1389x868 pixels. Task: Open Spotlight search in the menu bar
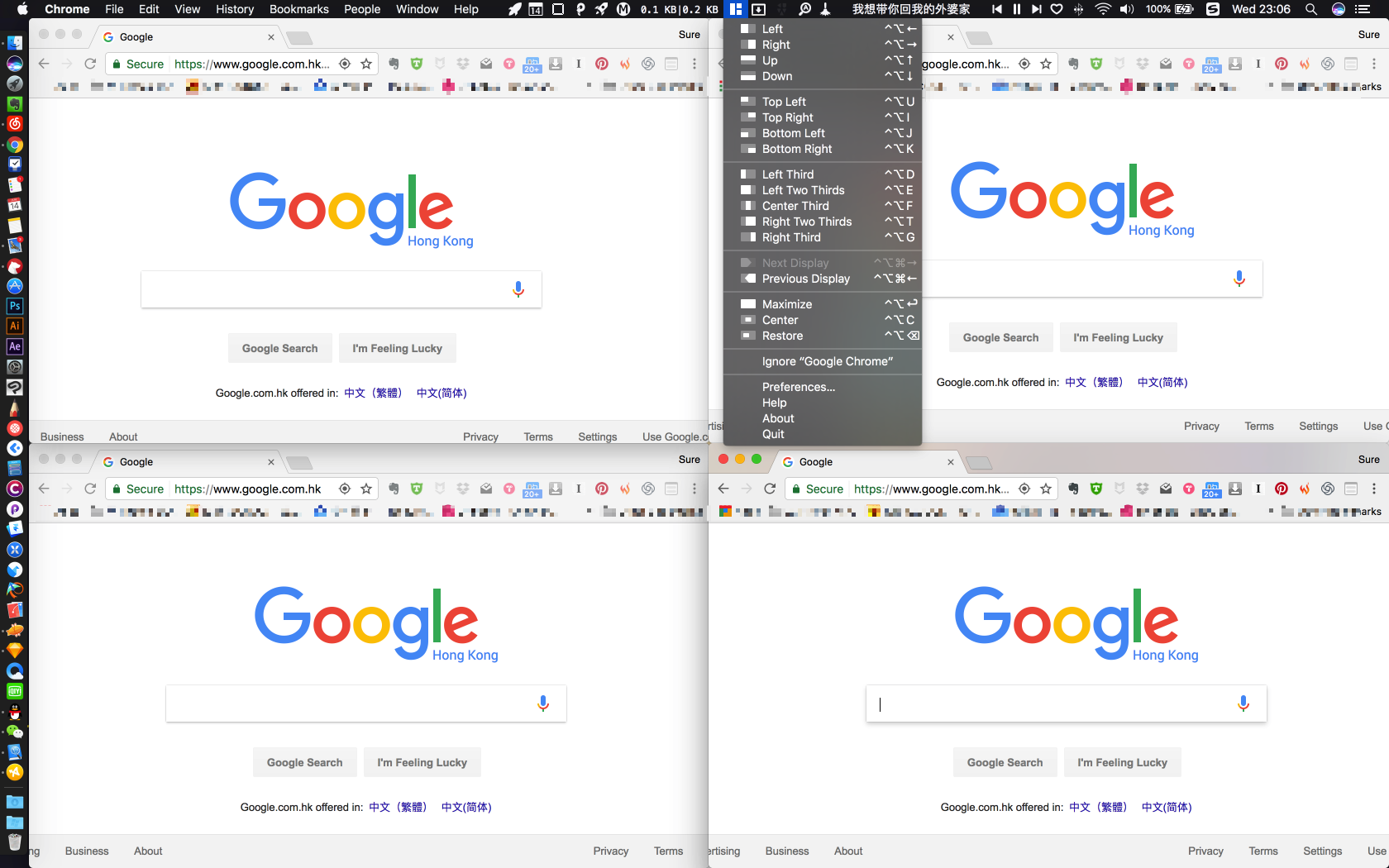(x=1311, y=9)
